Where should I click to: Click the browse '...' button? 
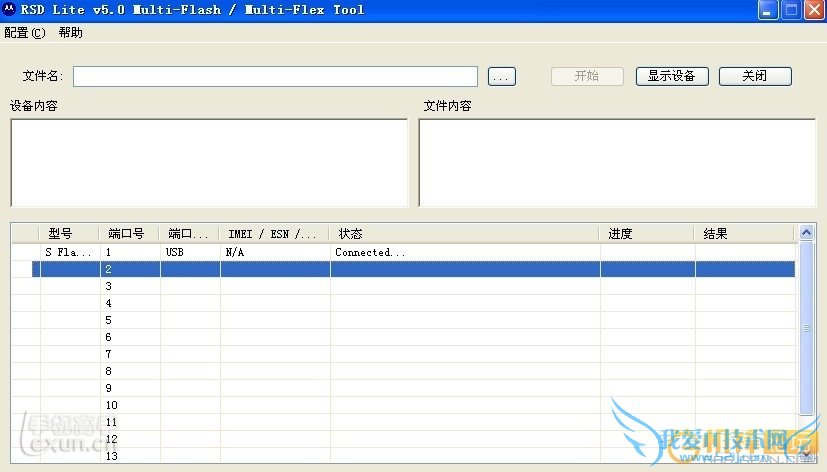(x=502, y=76)
